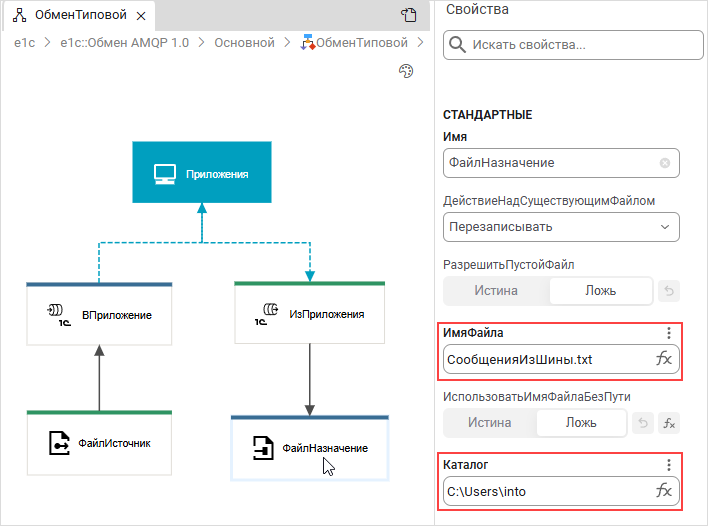This screenshot has height=526, width=708.
Task: Select the ОбменТиповой tab
Action: (79, 15)
